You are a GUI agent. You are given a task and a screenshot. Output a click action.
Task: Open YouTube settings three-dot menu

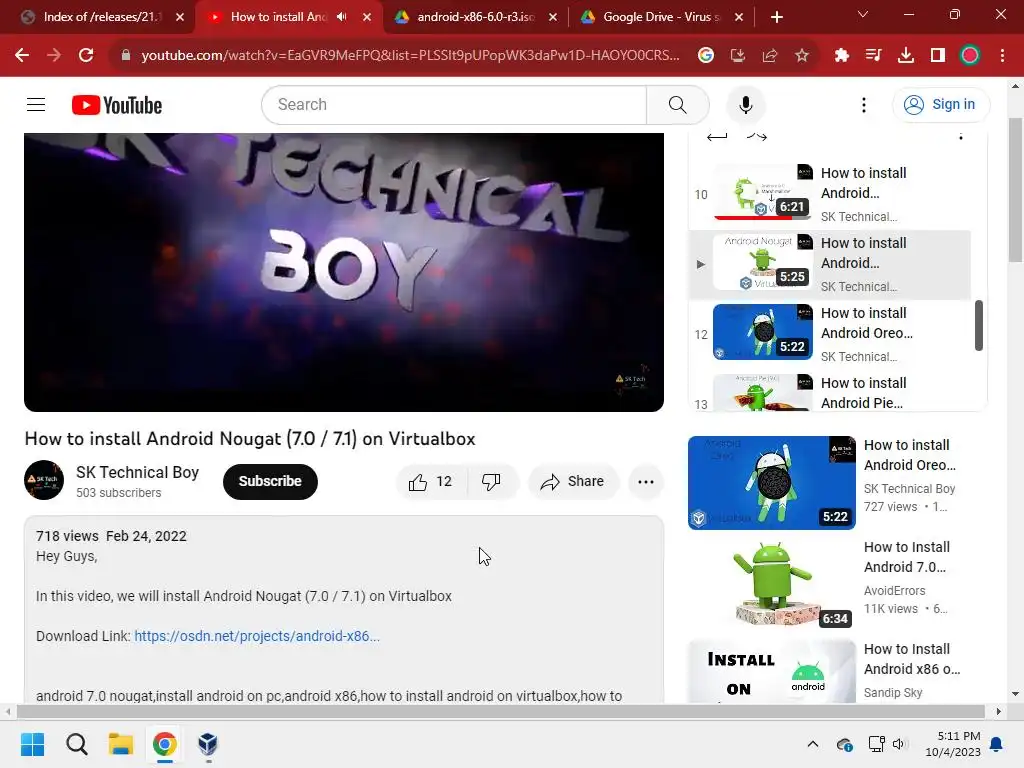coord(863,104)
